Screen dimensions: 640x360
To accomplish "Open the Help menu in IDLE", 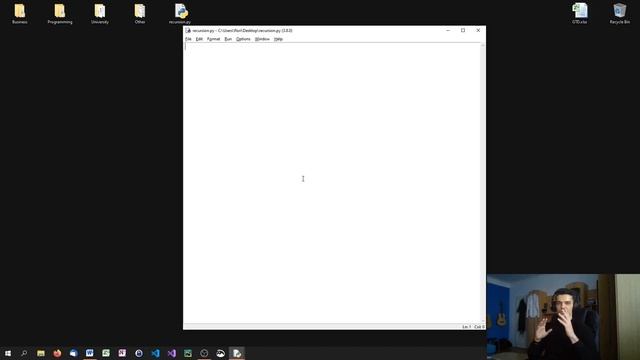I will pos(278,39).
